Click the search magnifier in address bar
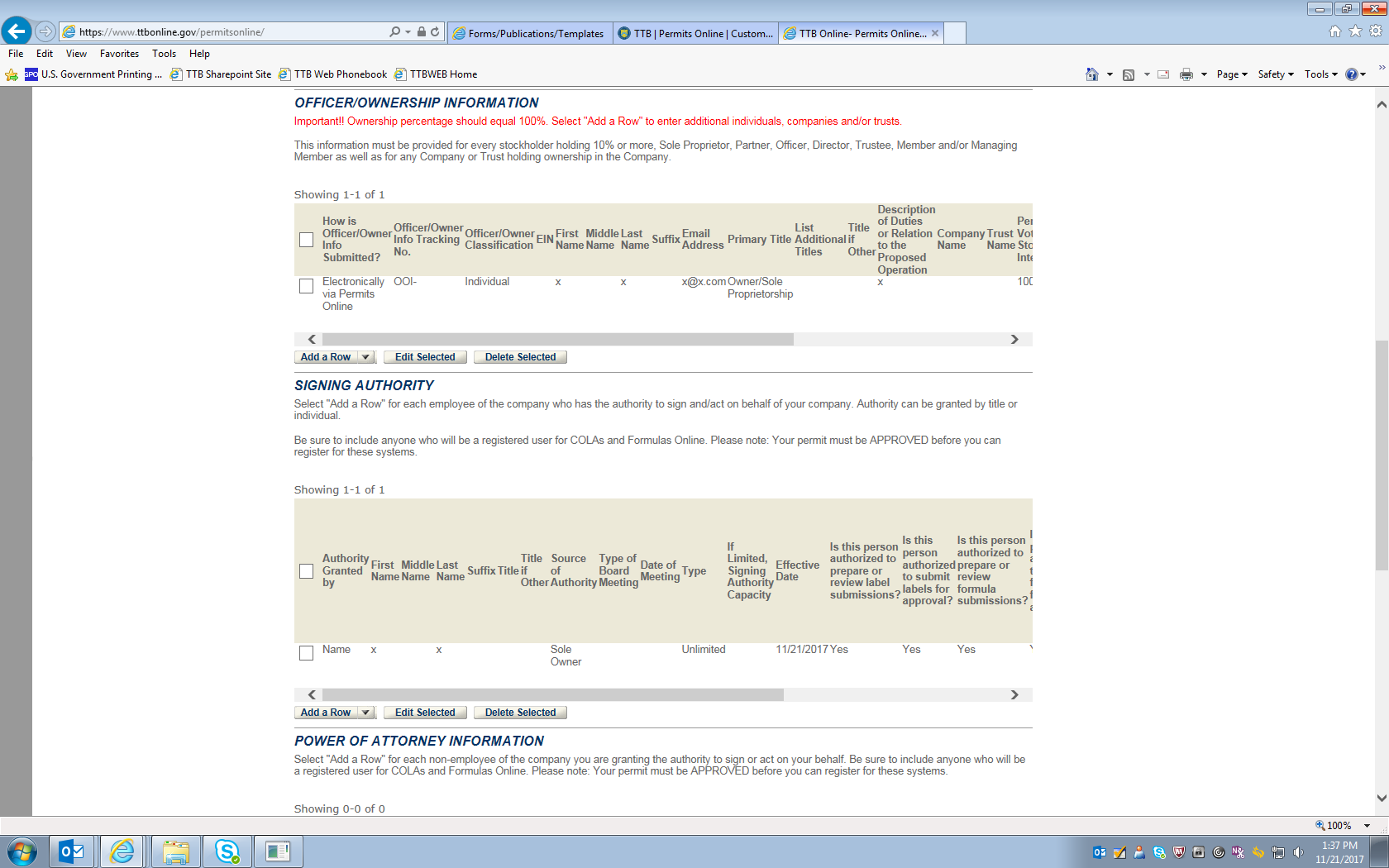This screenshot has width=1389, height=868. click(x=395, y=31)
